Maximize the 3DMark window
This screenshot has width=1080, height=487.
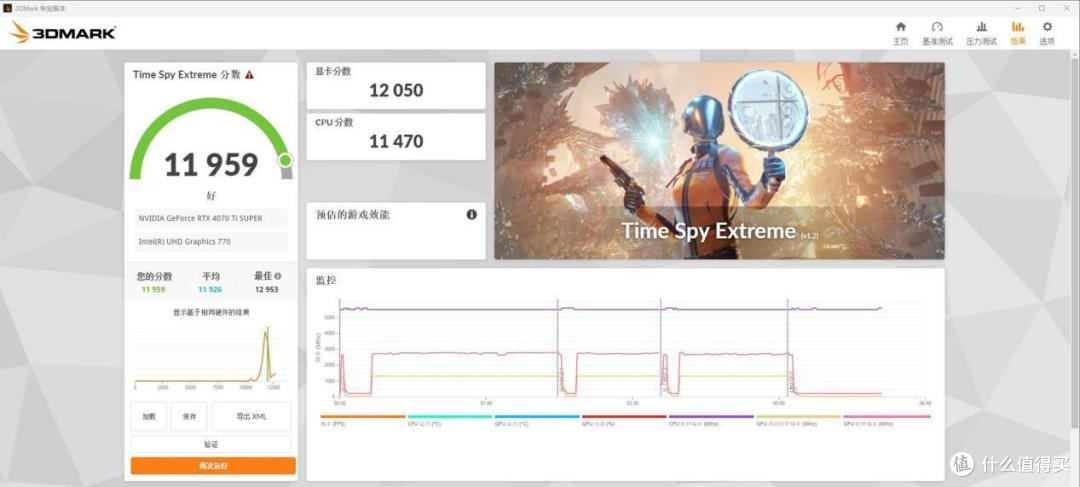[1042, 8]
